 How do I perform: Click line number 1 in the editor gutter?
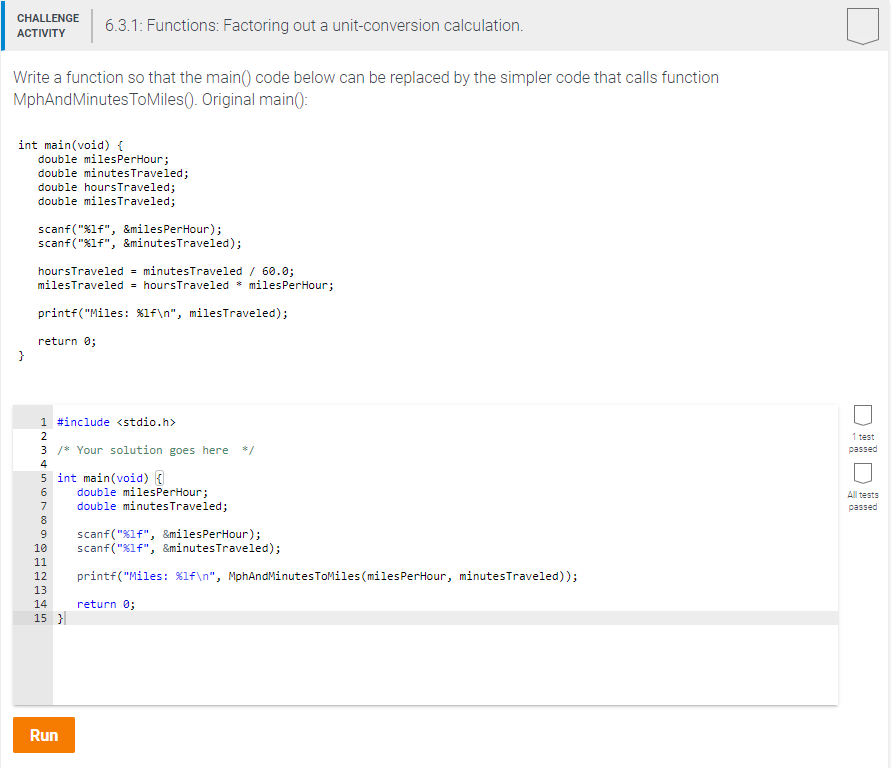(40, 421)
